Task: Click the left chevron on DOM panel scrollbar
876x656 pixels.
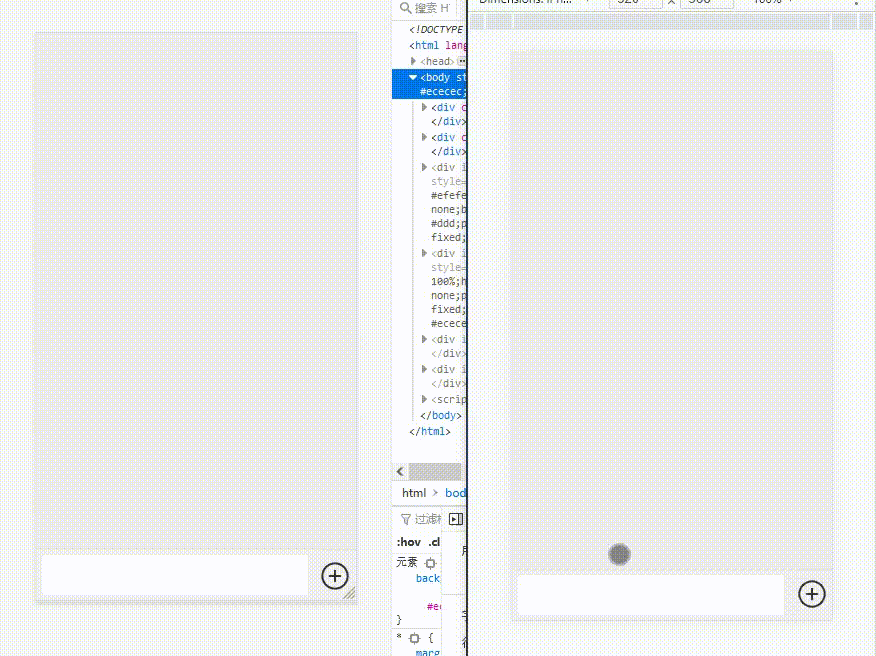Action: tap(399, 471)
